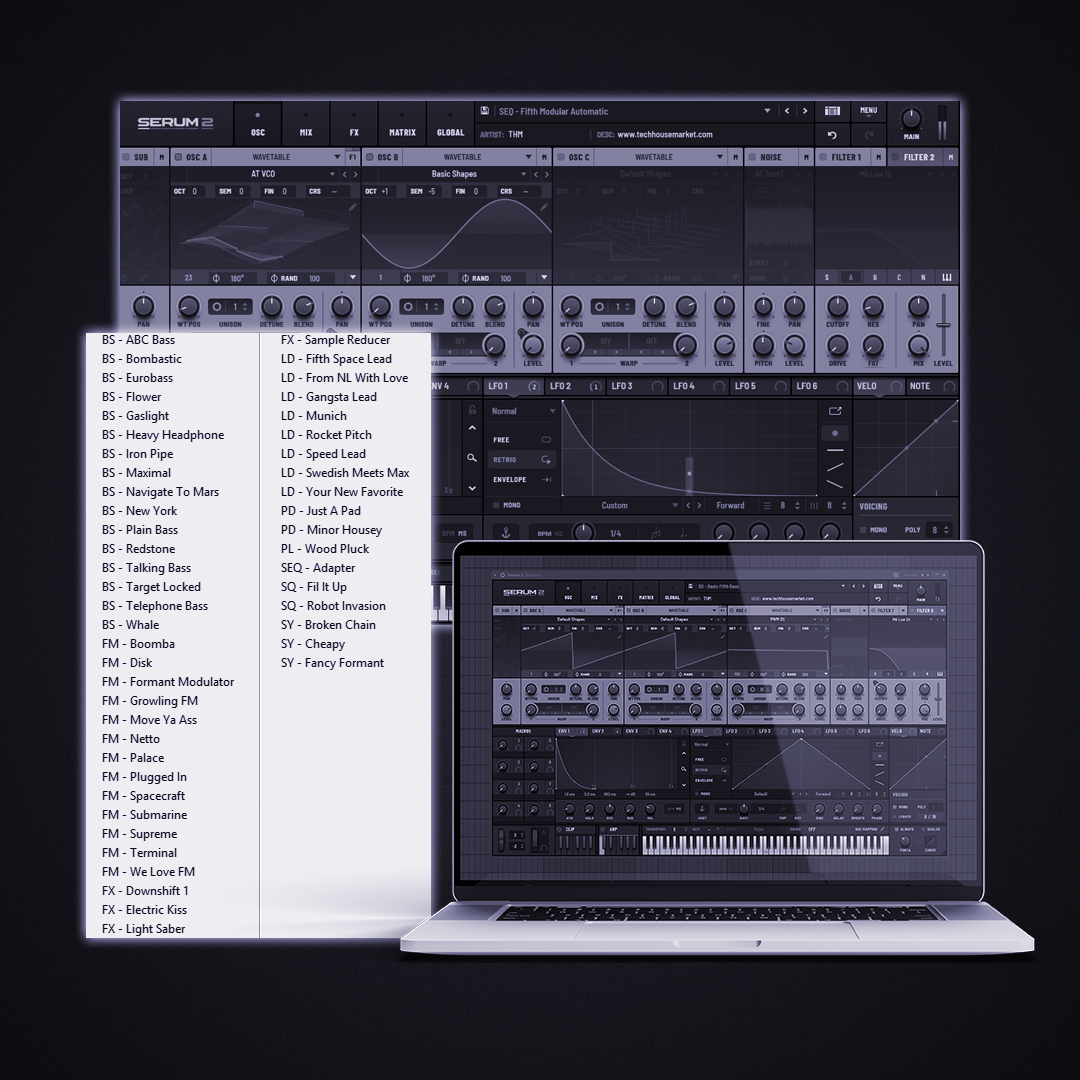
Task: Toggle FILTER 1 enable switch
Action: [823, 157]
